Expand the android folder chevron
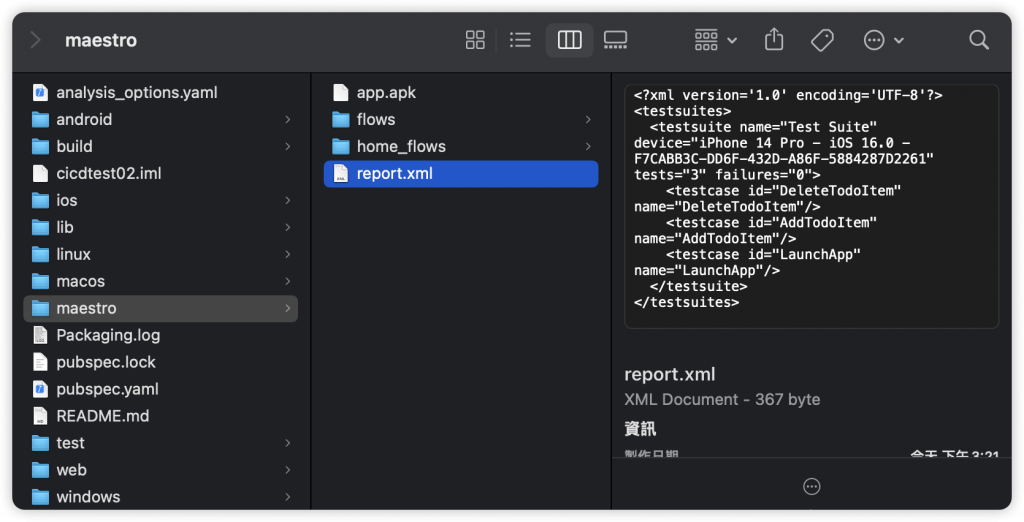This screenshot has width=1024, height=522. point(287,120)
